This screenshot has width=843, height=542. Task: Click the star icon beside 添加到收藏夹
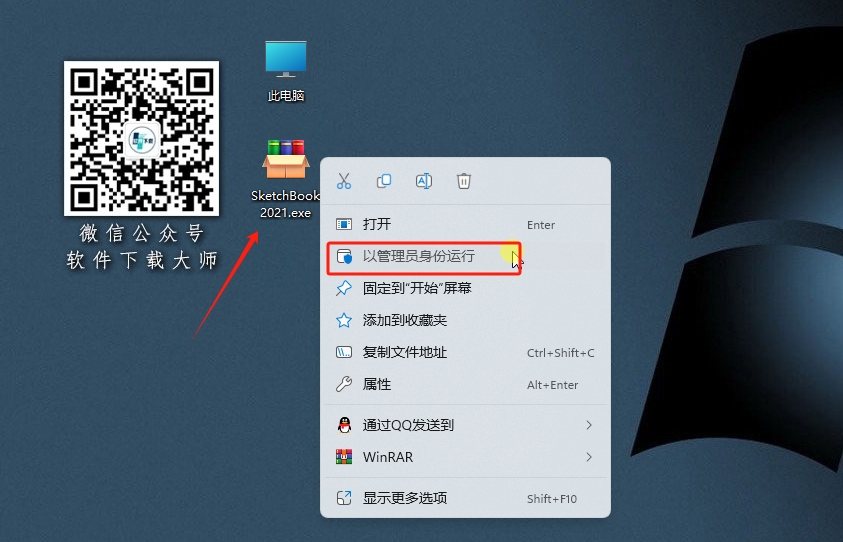344,320
